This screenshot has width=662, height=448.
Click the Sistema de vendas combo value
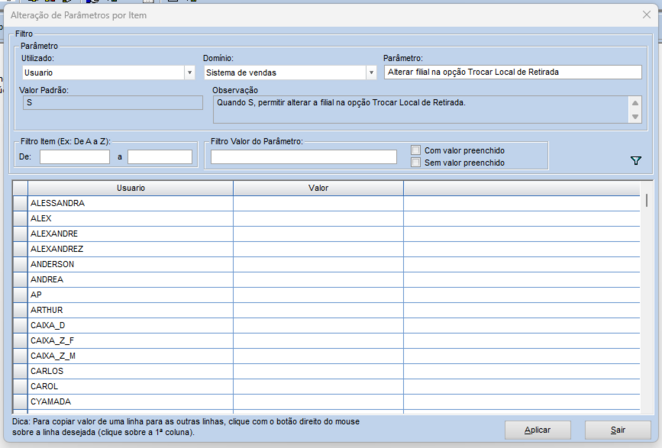[285, 73]
